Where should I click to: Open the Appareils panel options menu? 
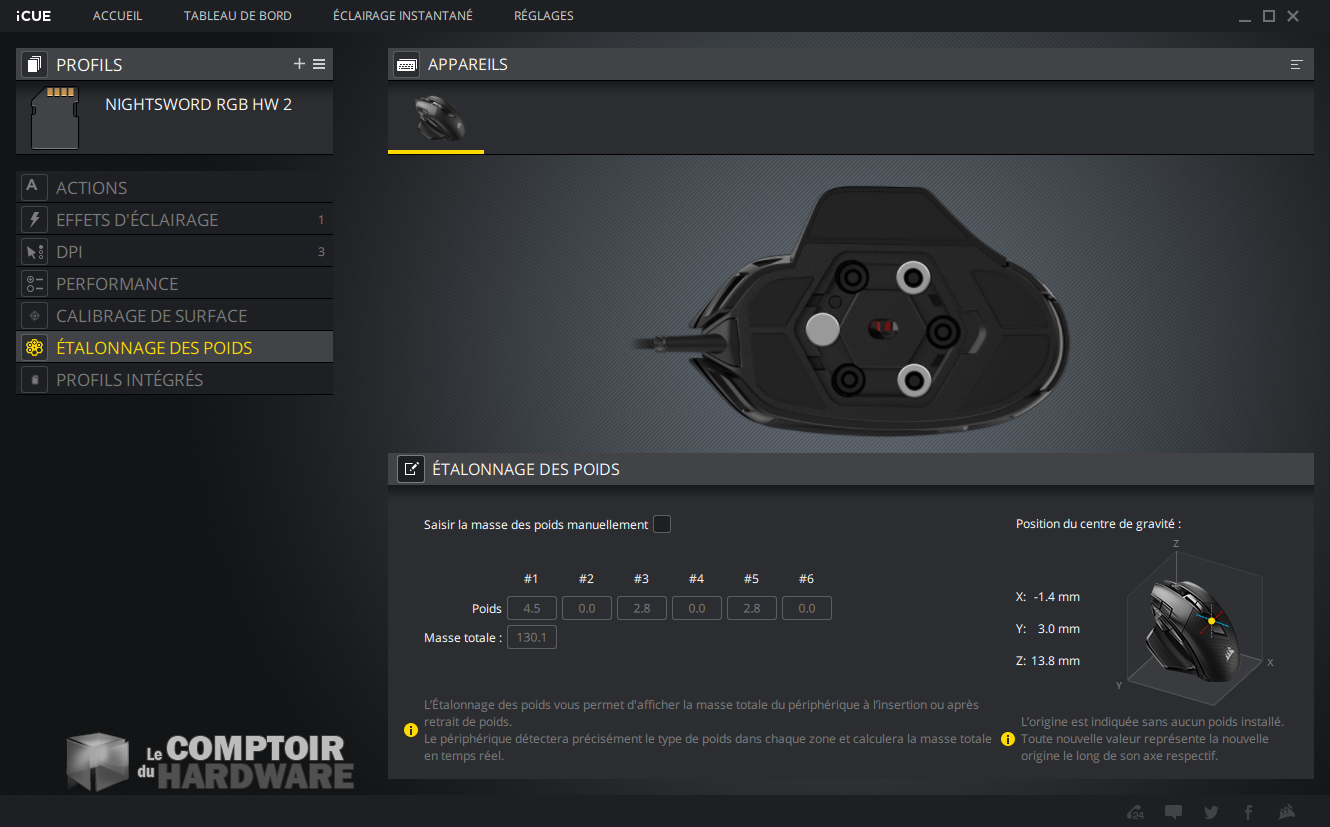pyautogui.click(x=1296, y=64)
